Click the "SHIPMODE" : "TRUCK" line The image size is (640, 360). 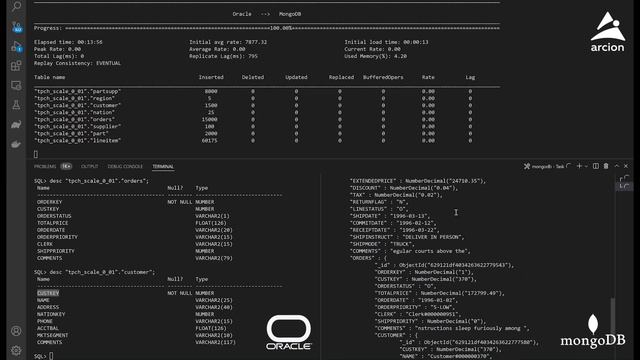(x=381, y=244)
